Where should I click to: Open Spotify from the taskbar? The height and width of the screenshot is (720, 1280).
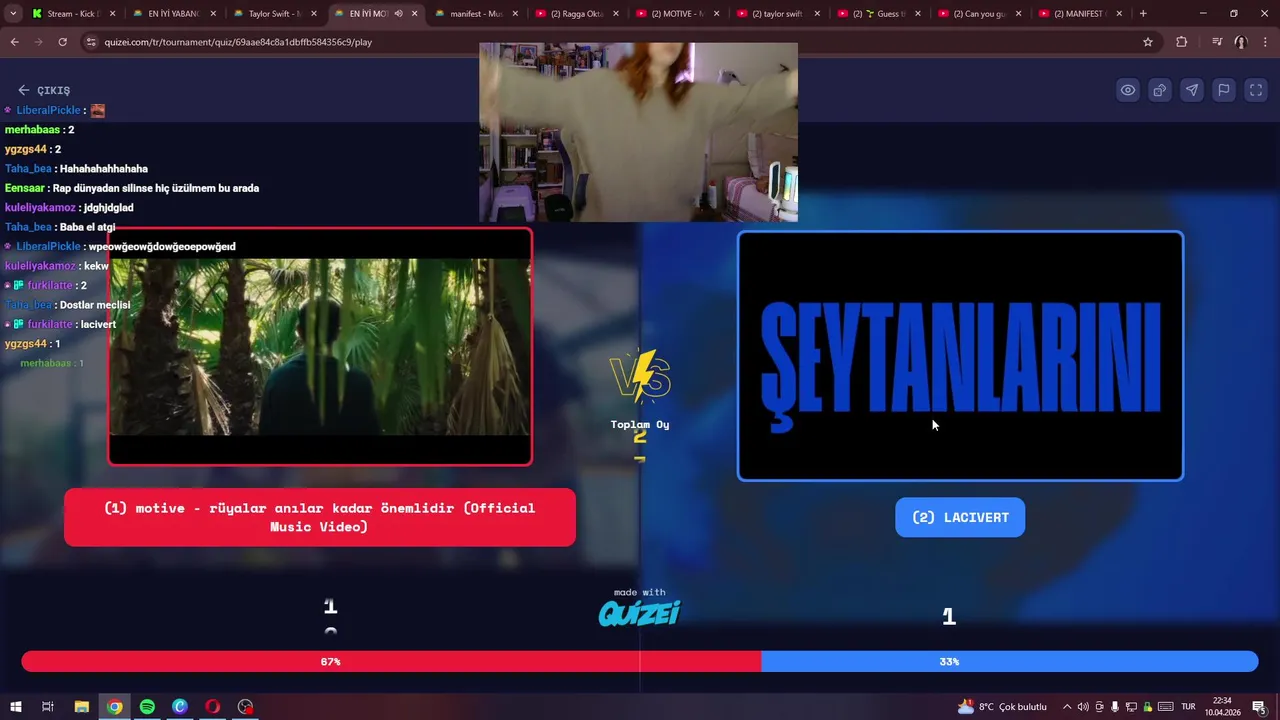pos(147,707)
